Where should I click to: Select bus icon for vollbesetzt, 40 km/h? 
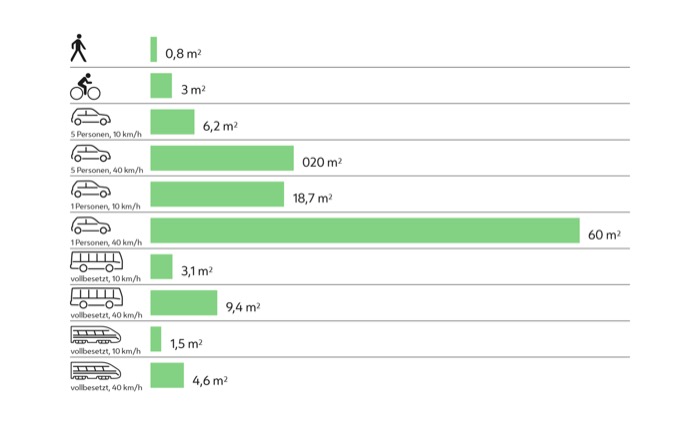[x=96, y=298]
